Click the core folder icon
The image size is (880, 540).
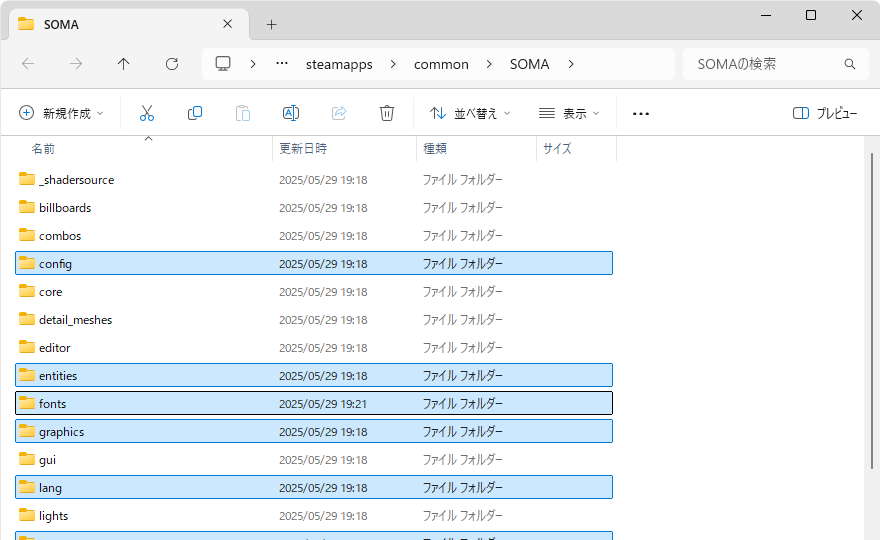(x=26, y=291)
